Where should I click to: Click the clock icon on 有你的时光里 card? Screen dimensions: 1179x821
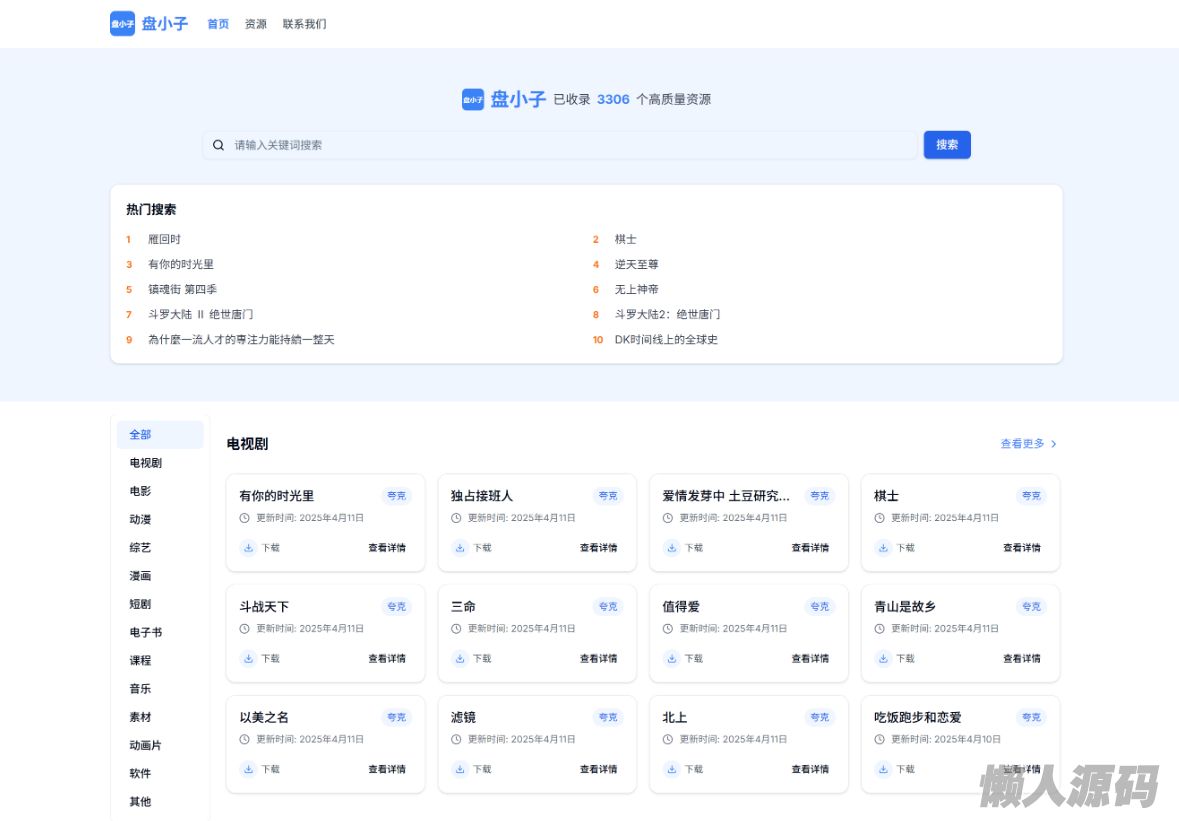coord(244,518)
